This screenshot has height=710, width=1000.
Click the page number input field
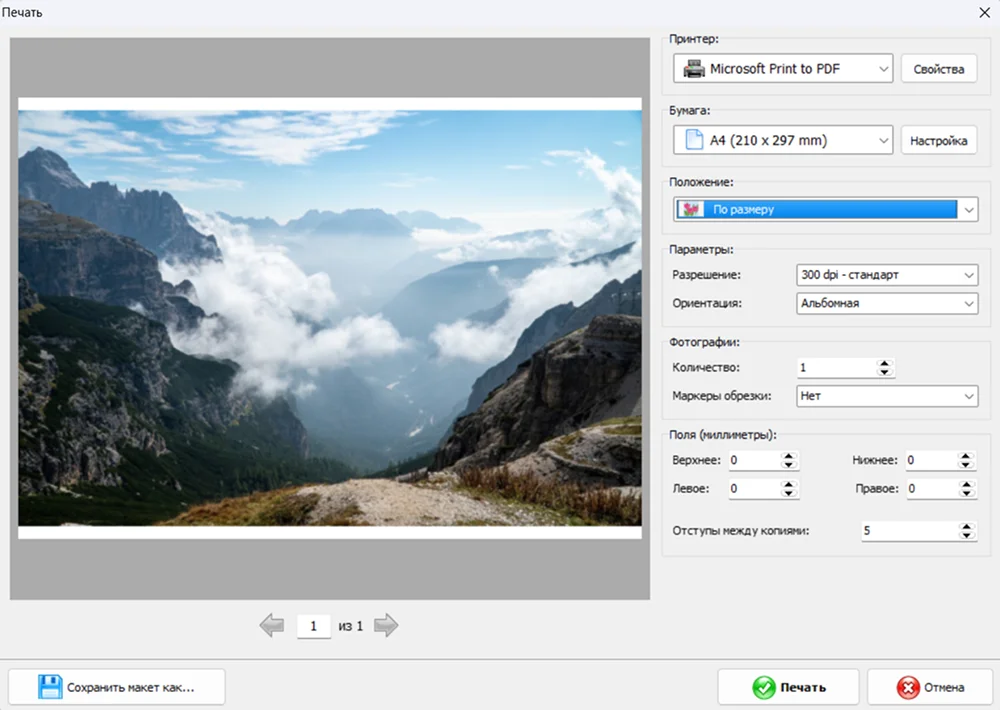coord(314,626)
